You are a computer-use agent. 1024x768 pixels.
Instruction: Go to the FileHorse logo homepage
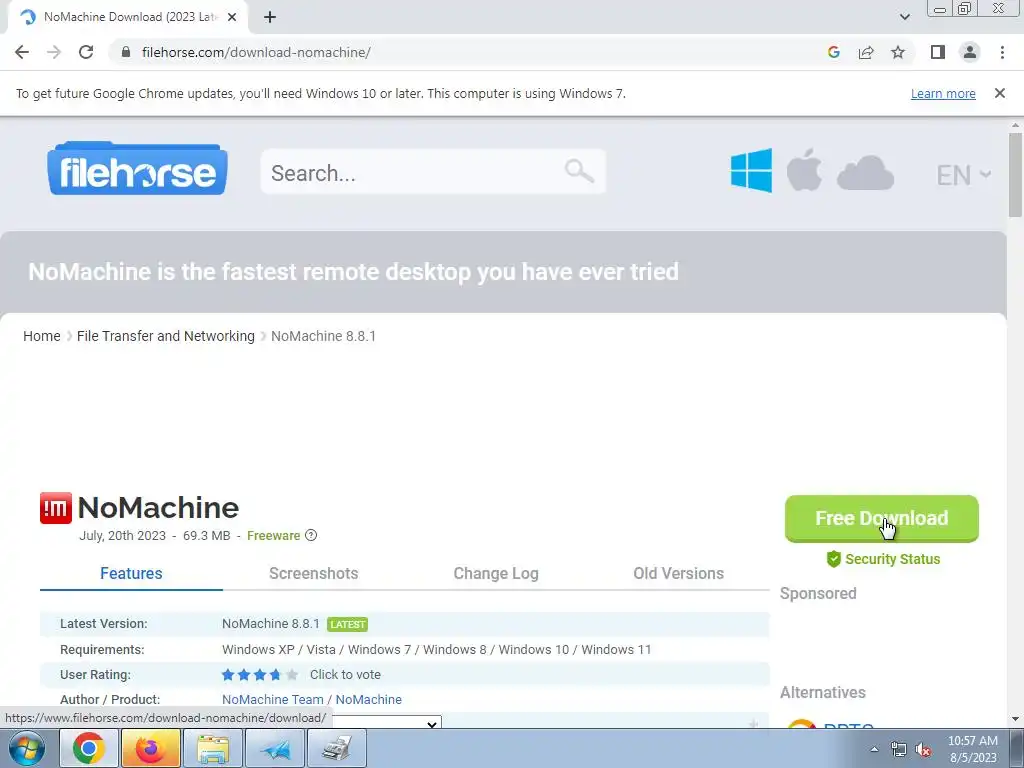tap(137, 168)
